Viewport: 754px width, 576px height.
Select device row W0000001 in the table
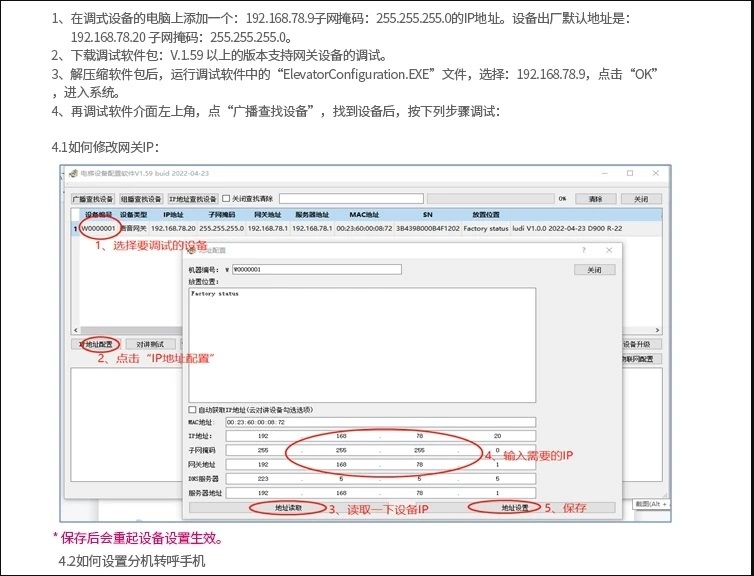99,228
